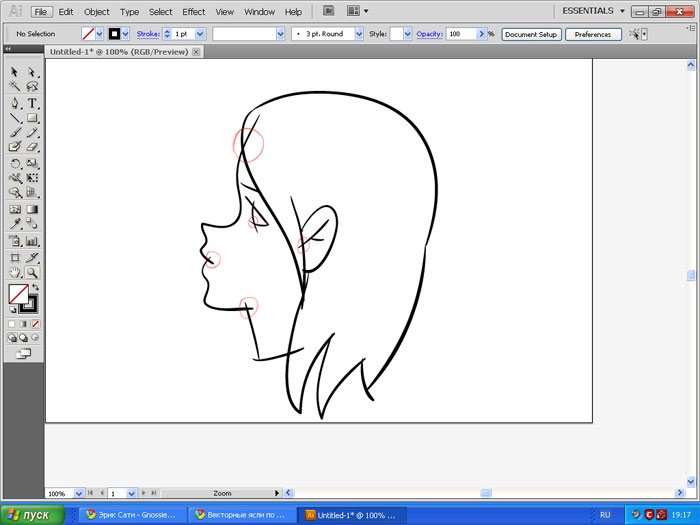Select the Pen tool
The width and height of the screenshot is (700, 525).
(x=15, y=103)
